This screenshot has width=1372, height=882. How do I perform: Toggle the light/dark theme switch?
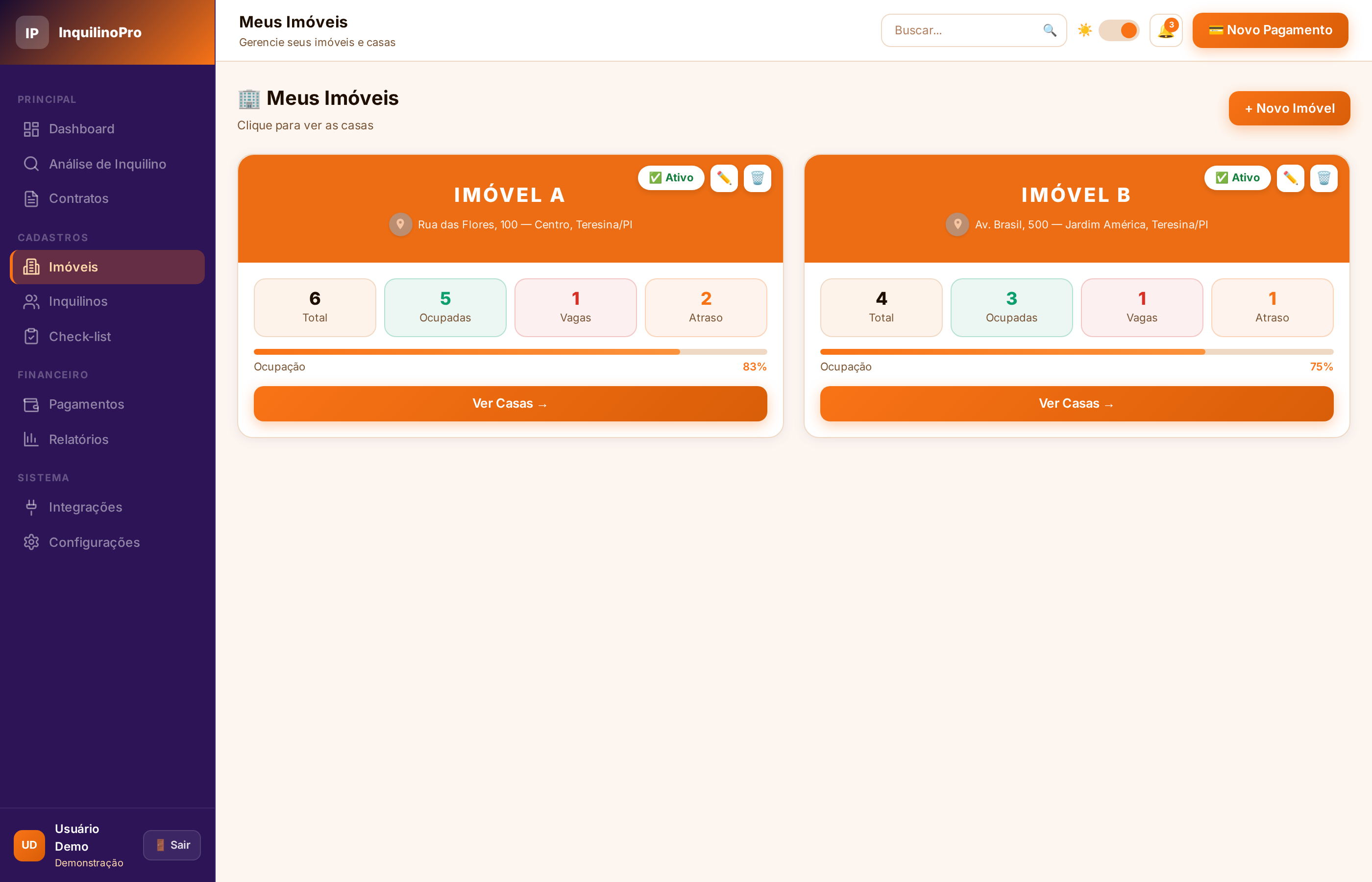pyautogui.click(x=1118, y=30)
